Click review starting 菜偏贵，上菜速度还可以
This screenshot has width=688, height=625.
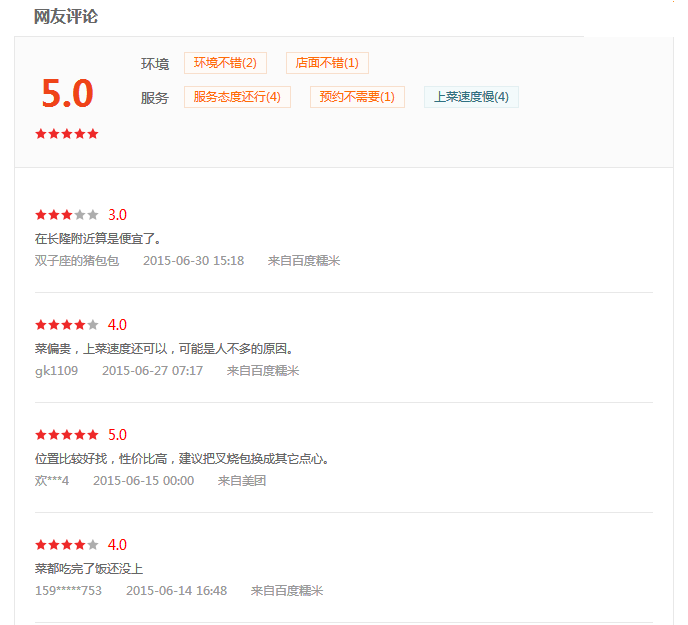pyautogui.click(x=164, y=349)
